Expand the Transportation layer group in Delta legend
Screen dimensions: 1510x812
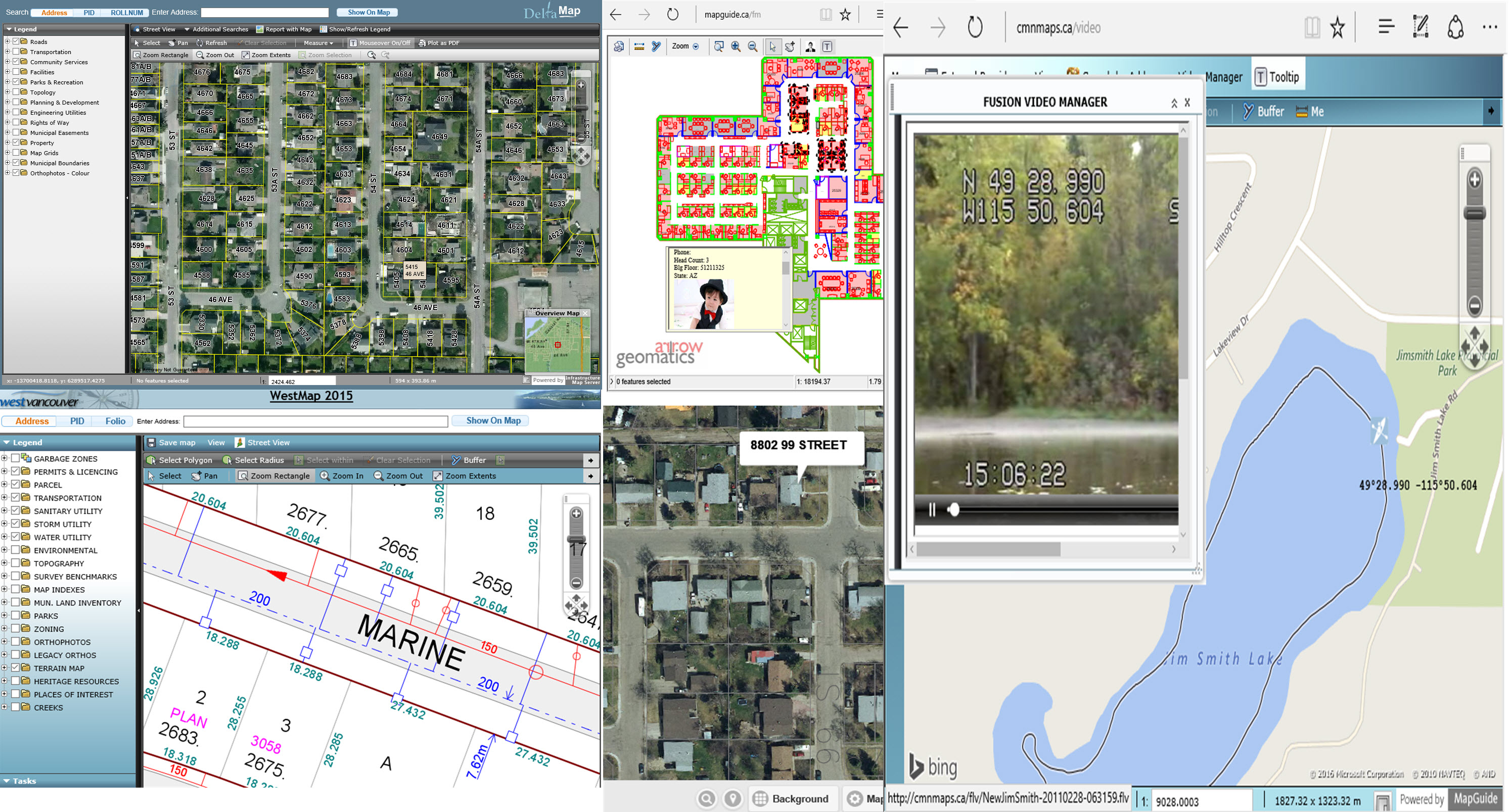coord(7,52)
